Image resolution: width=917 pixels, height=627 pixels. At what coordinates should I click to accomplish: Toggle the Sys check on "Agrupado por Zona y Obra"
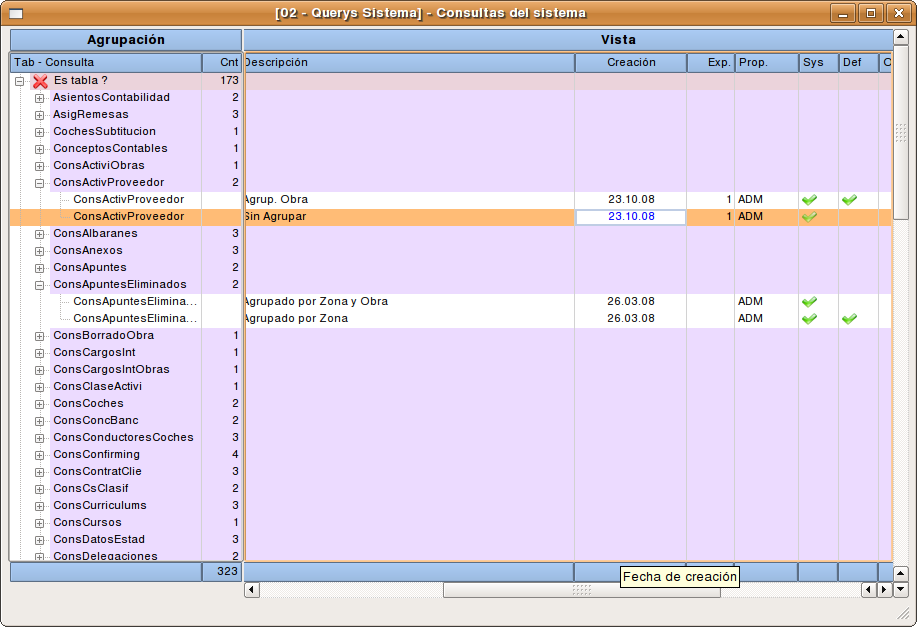[x=809, y=301]
